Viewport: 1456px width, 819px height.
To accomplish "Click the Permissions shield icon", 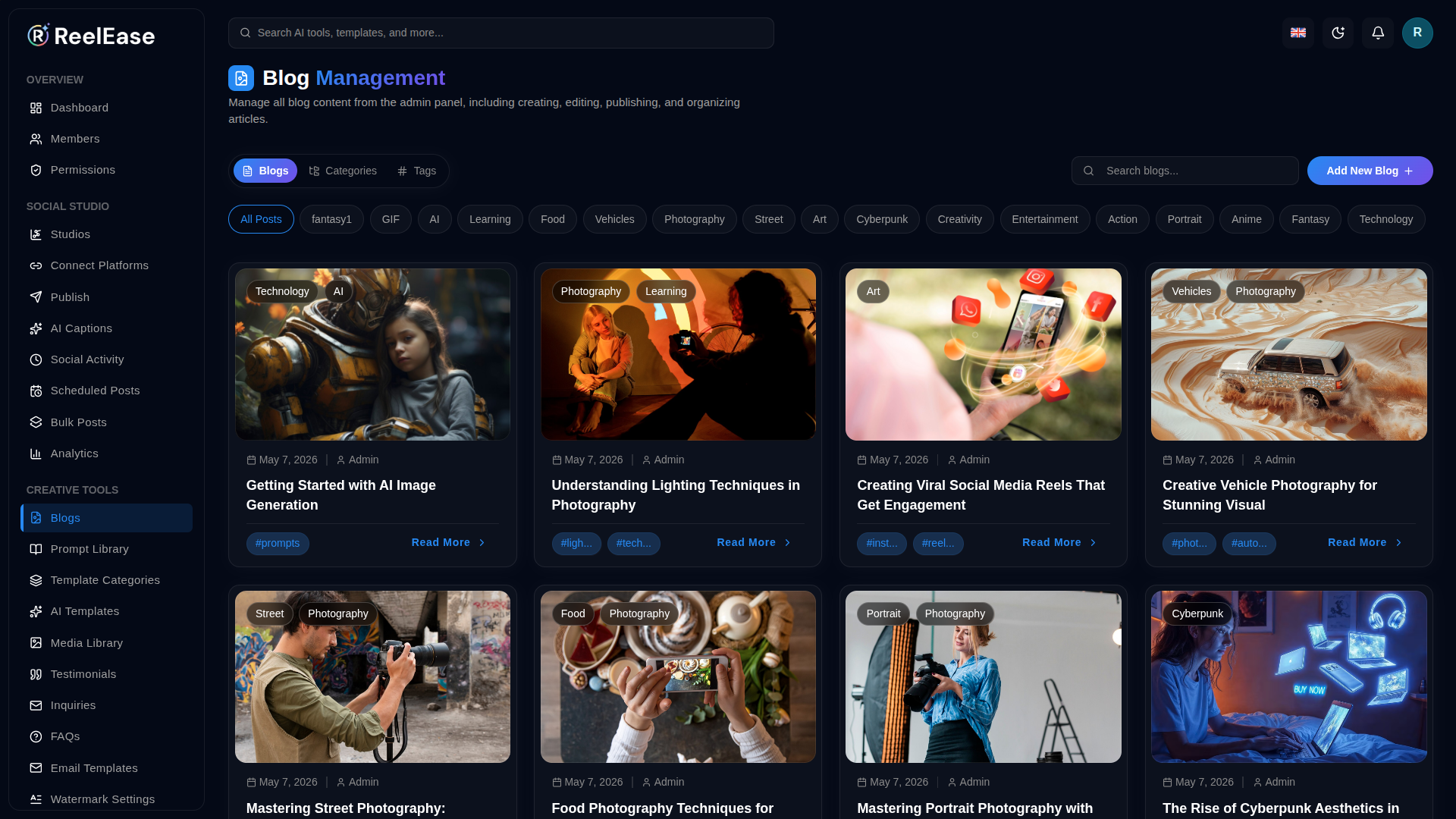I will (x=36, y=170).
